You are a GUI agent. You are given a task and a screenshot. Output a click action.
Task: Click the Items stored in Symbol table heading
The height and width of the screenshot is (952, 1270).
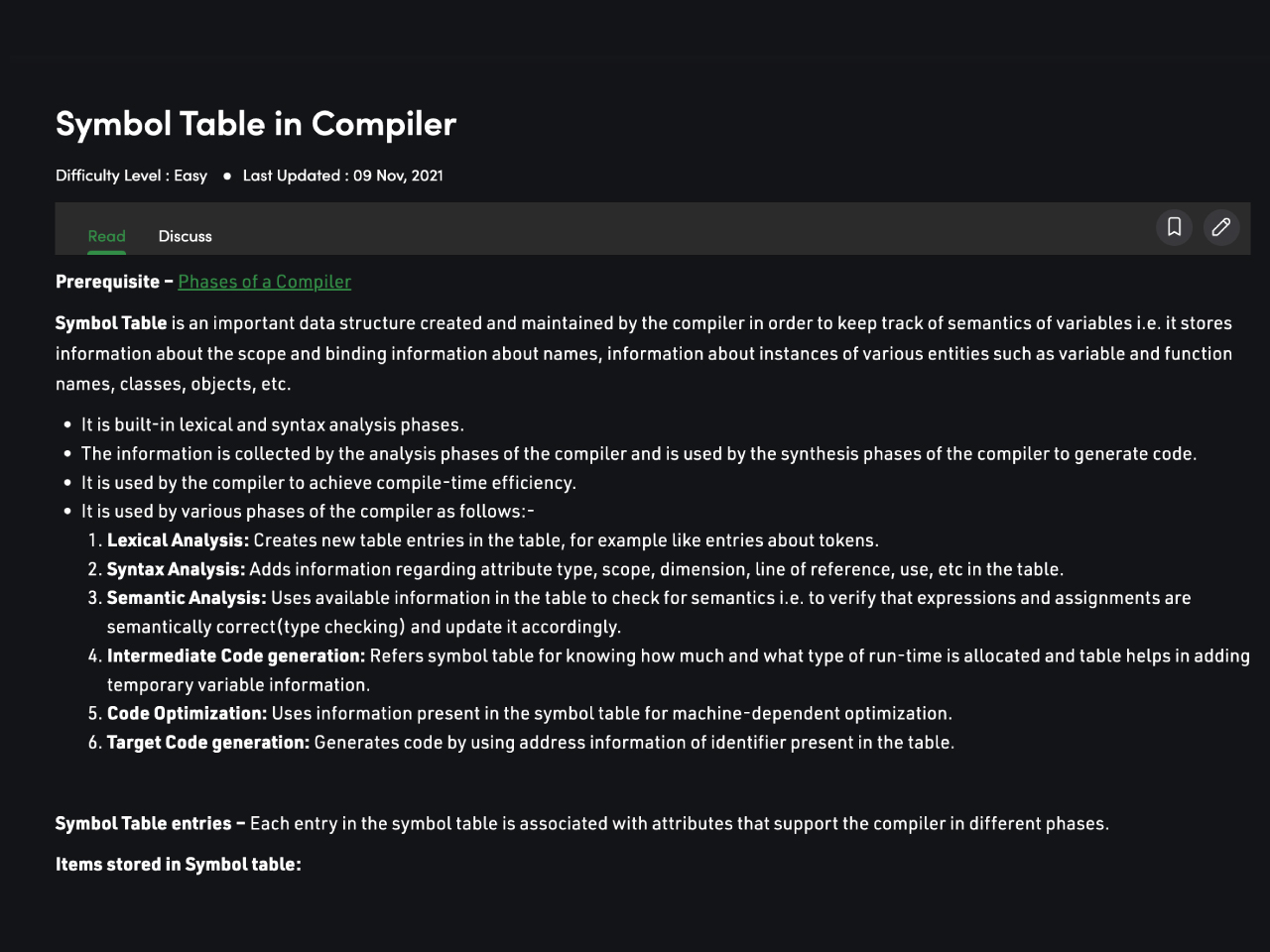179,864
